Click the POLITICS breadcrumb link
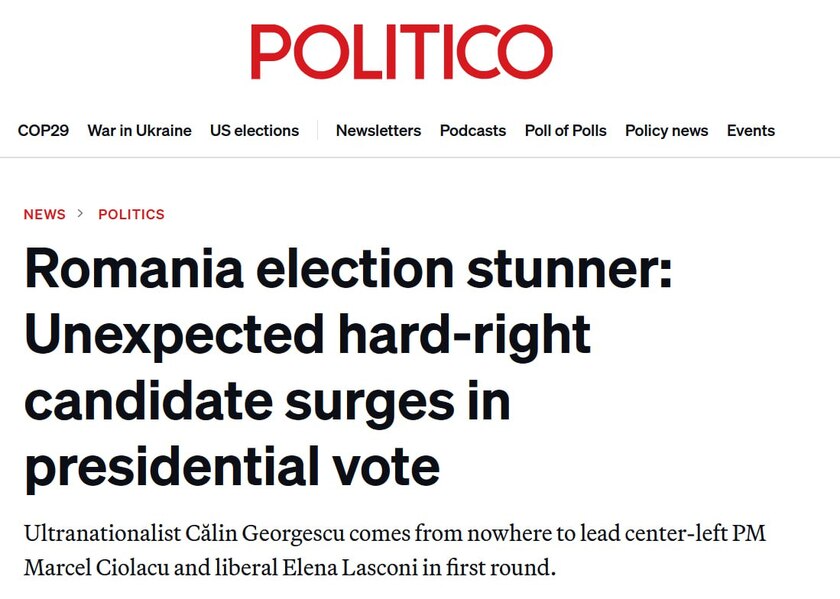This screenshot has width=840, height=599. point(131,214)
